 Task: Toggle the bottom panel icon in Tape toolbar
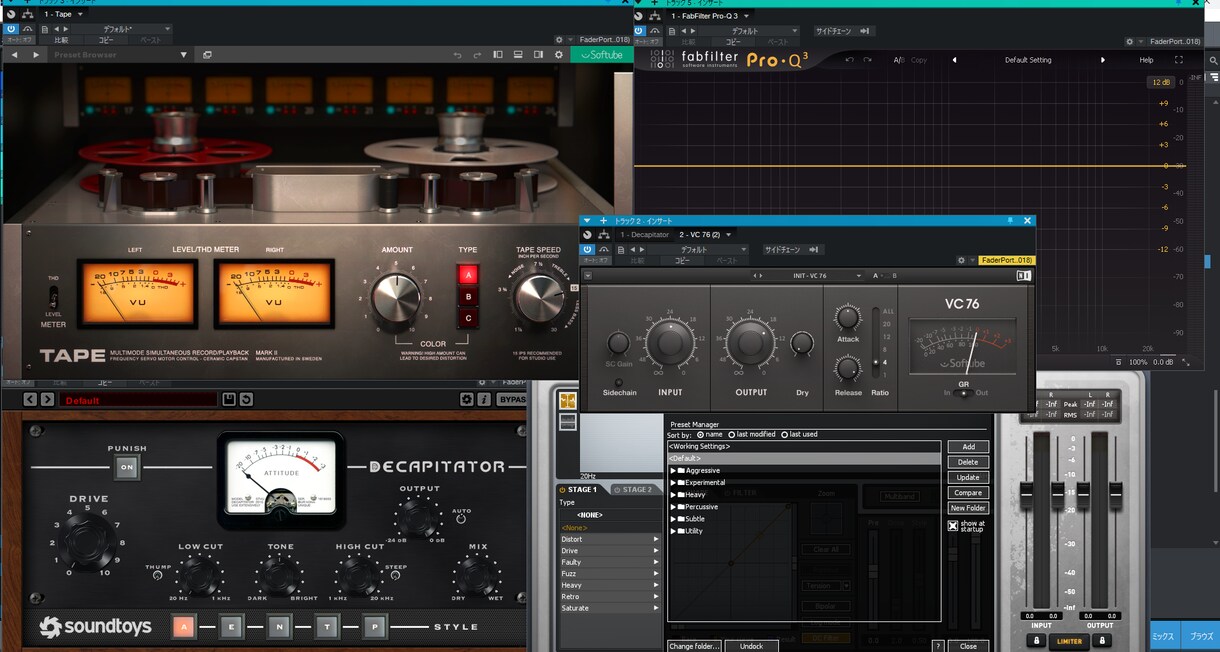coord(516,55)
